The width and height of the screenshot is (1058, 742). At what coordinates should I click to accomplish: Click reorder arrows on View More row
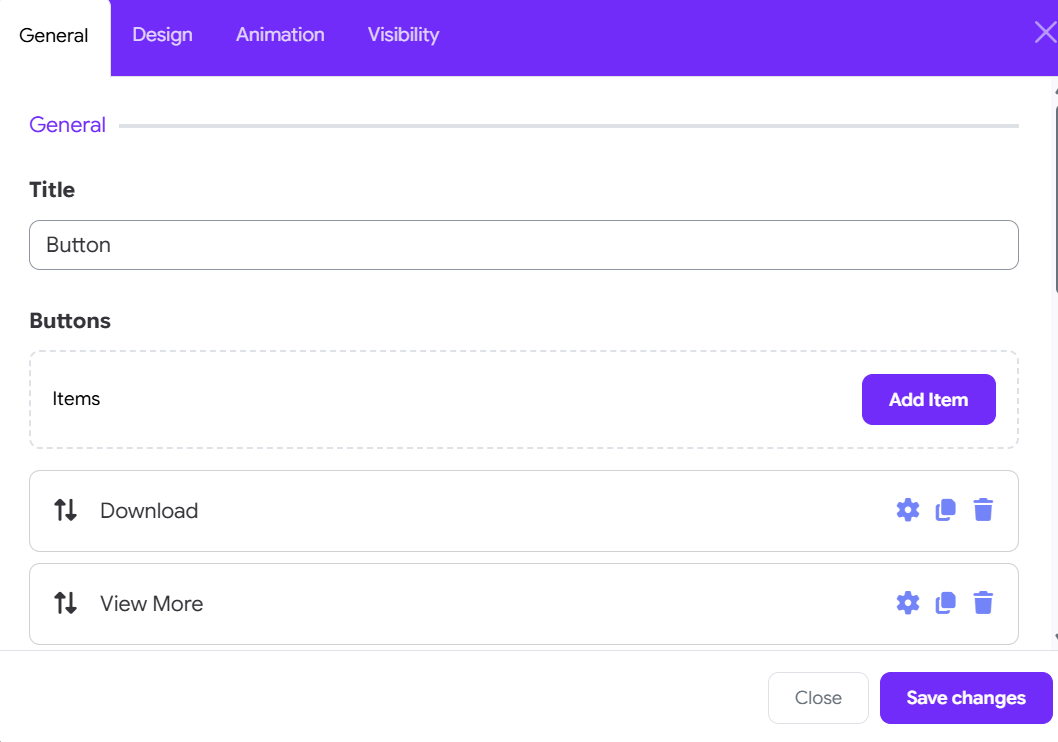pos(65,603)
